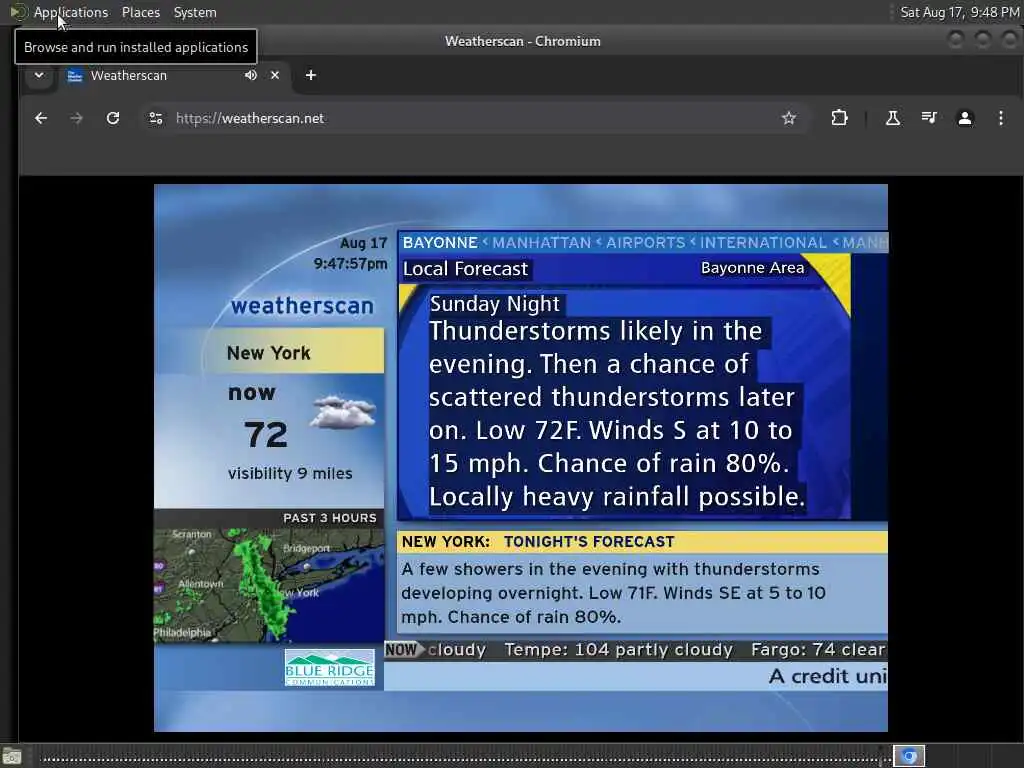
Task: Click the cloudy weather condition icon
Action: point(343,412)
